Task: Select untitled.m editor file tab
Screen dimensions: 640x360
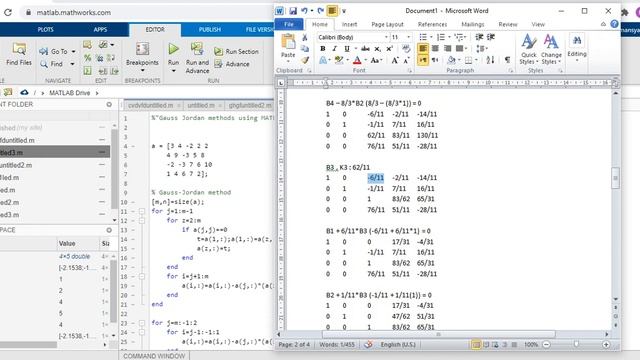Action: click(x=201, y=105)
